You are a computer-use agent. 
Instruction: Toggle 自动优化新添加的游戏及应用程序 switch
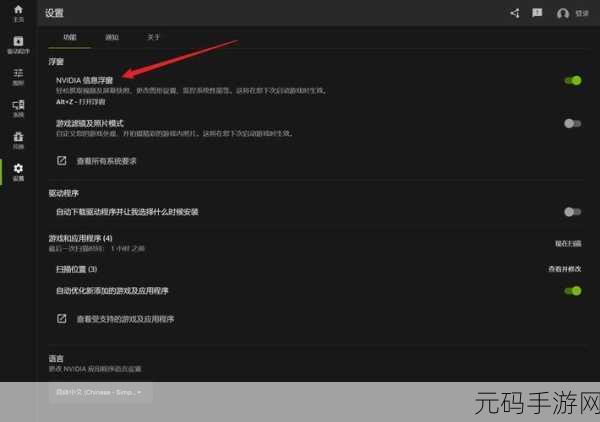point(573,291)
